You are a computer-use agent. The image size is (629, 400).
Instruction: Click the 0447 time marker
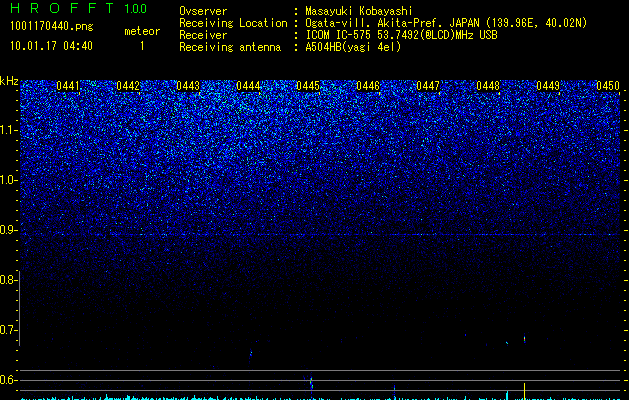[x=428, y=86]
